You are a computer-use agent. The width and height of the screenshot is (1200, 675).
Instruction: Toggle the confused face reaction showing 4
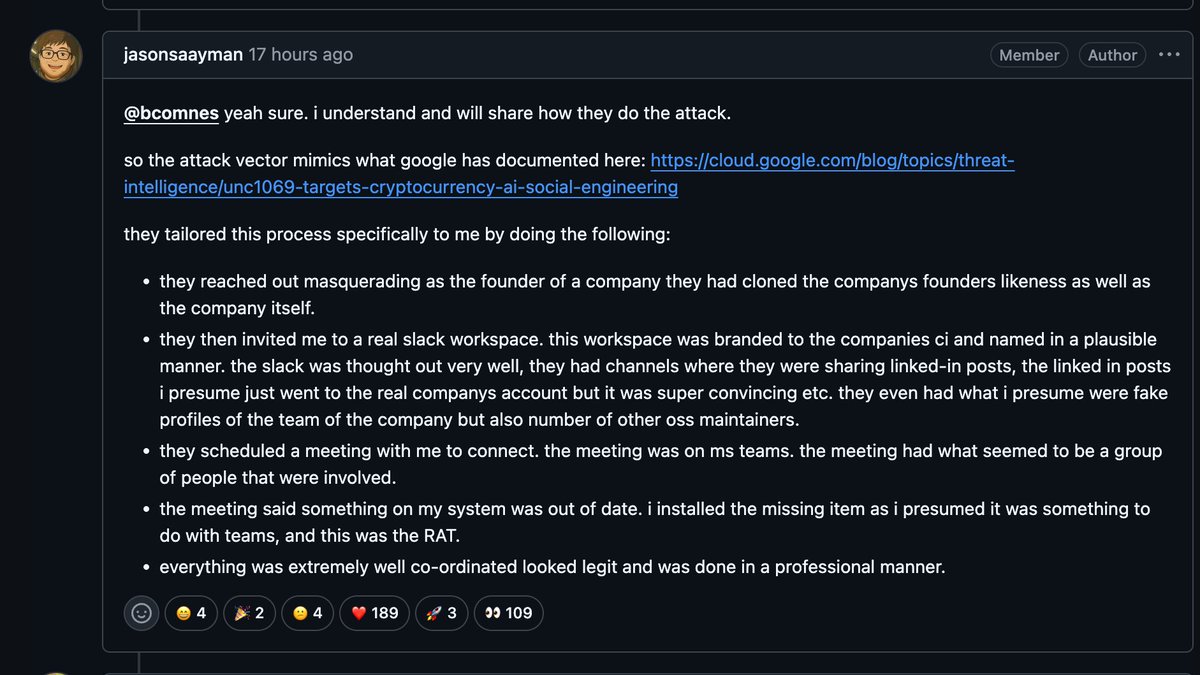pos(308,613)
